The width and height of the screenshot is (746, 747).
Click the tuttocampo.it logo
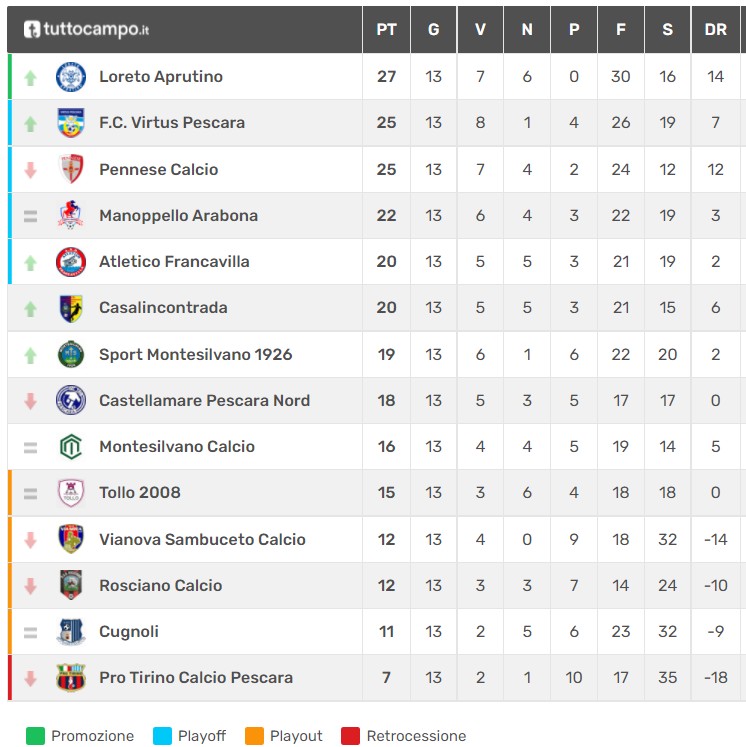click(86, 30)
